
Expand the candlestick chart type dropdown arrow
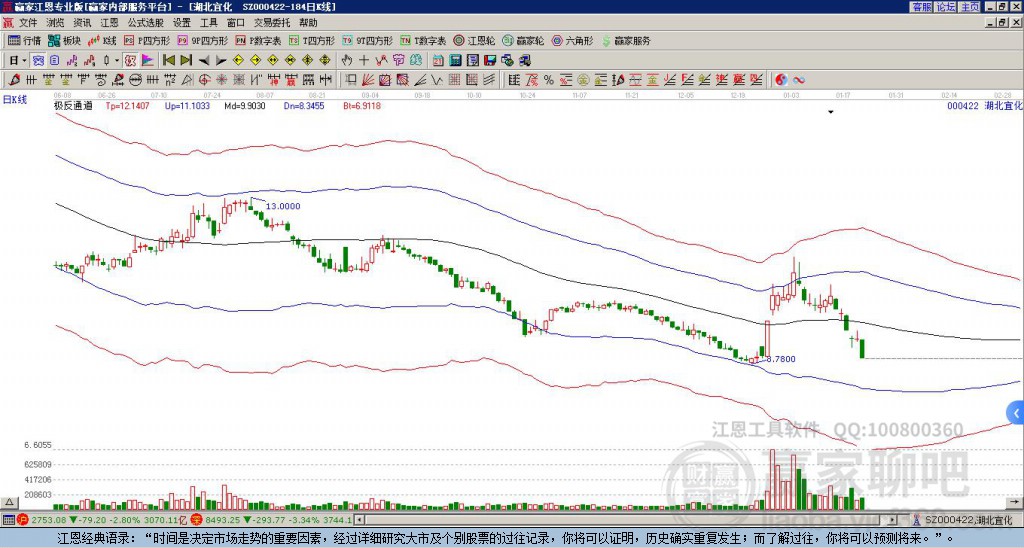pyautogui.click(x=117, y=61)
